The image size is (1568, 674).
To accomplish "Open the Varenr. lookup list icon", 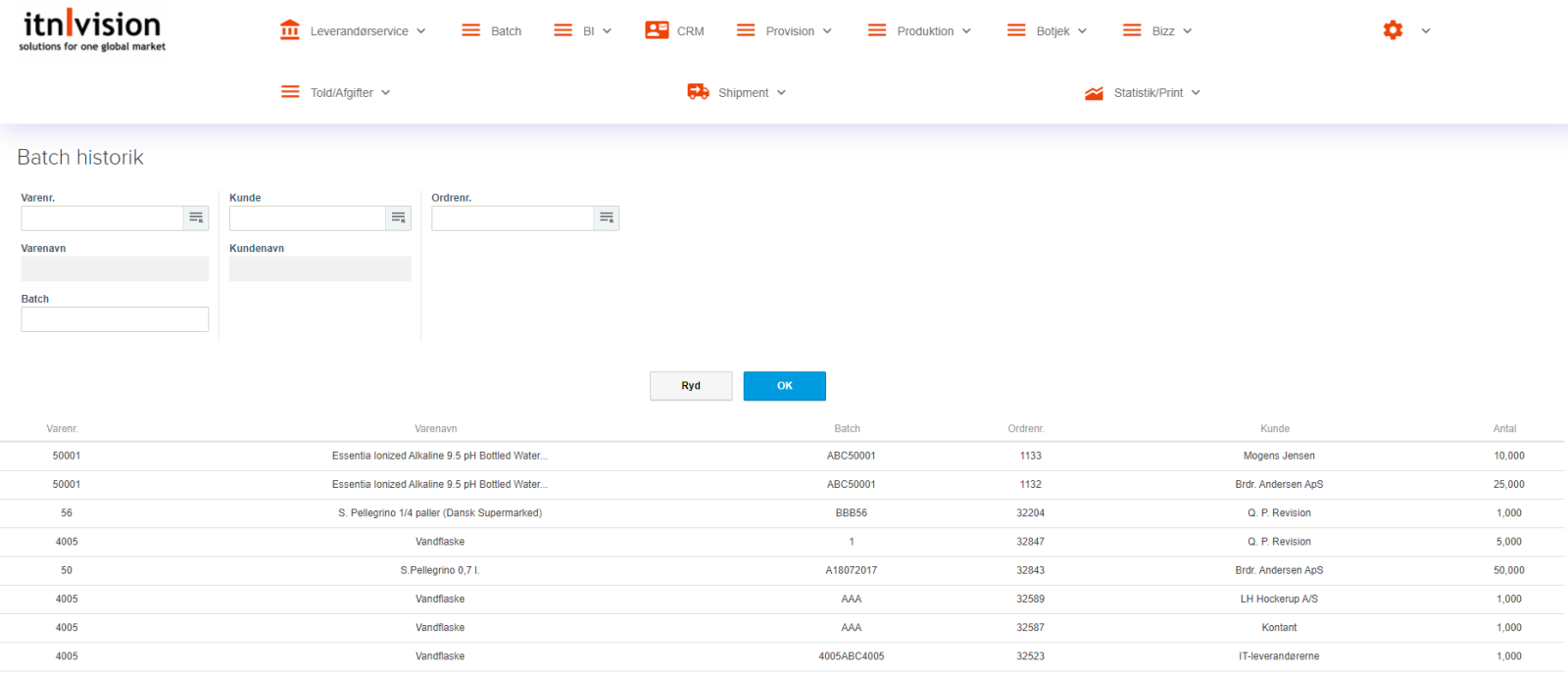I will pyautogui.click(x=196, y=217).
